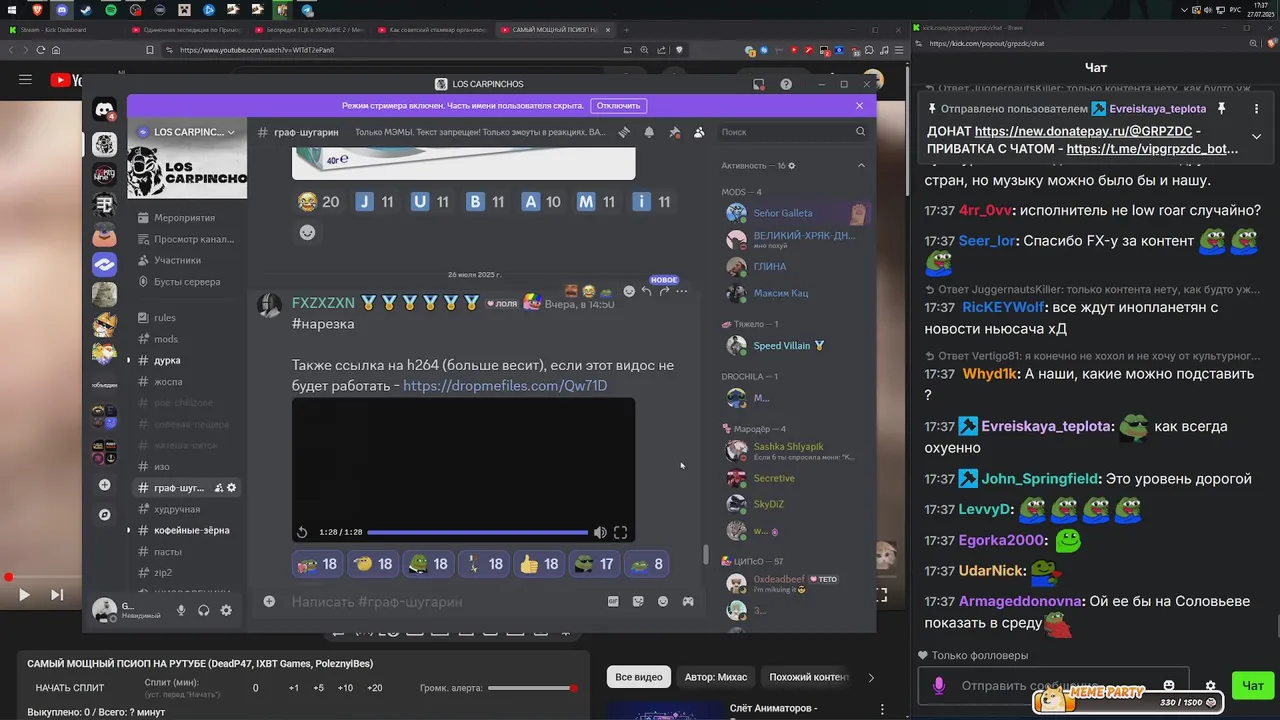Toggle microphone mute in Discord user panel

[181, 610]
